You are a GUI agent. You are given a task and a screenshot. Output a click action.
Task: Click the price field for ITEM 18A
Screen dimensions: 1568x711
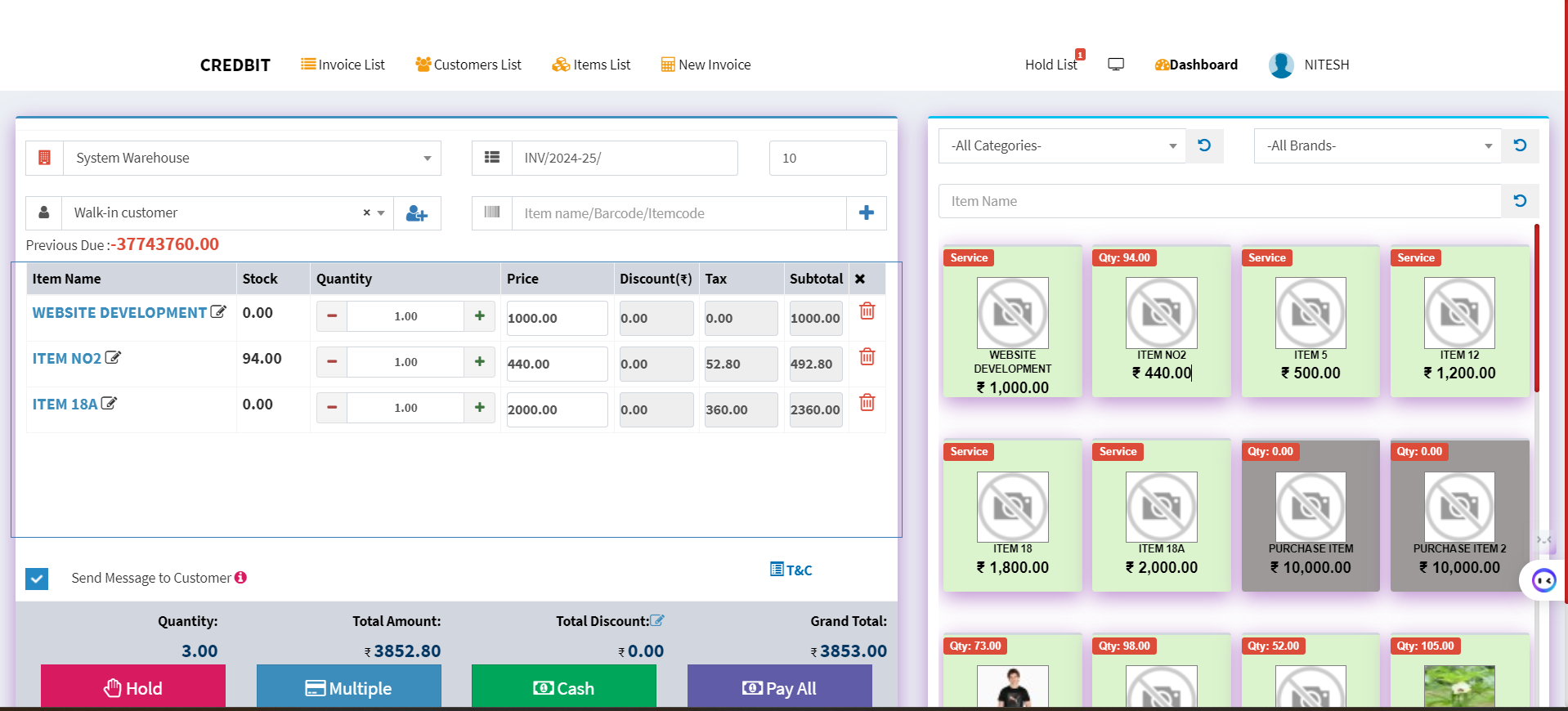point(557,409)
